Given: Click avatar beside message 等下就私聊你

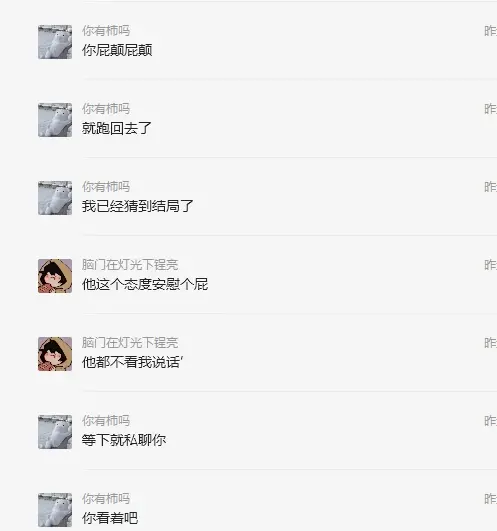Looking at the screenshot, I should pyautogui.click(x=55, y=432).
